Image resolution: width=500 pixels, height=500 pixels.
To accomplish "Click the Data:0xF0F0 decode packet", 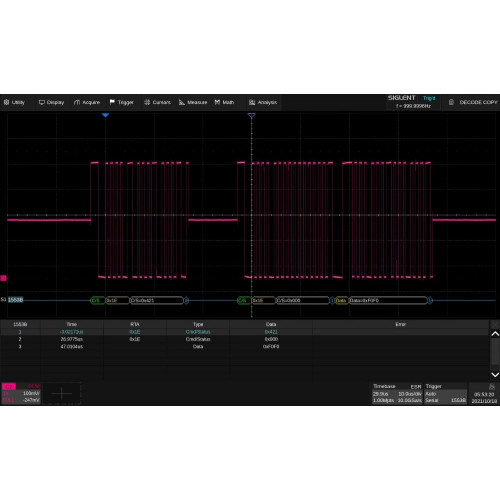I will point(388,300).
